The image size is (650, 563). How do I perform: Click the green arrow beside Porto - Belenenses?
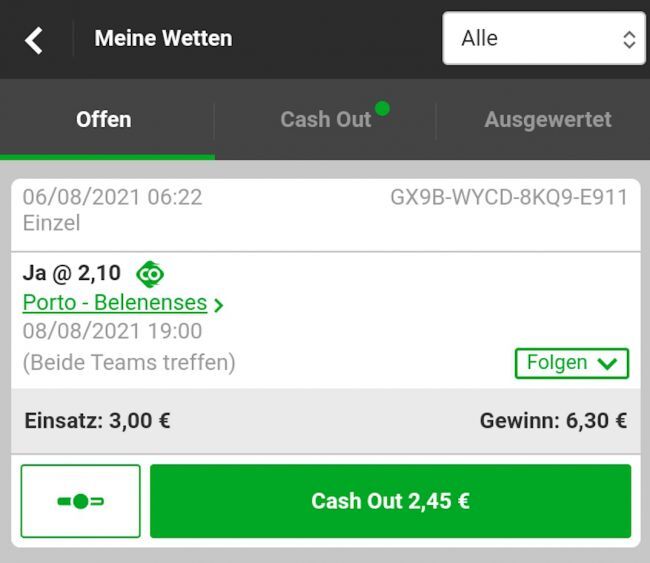tap(218, 305)
